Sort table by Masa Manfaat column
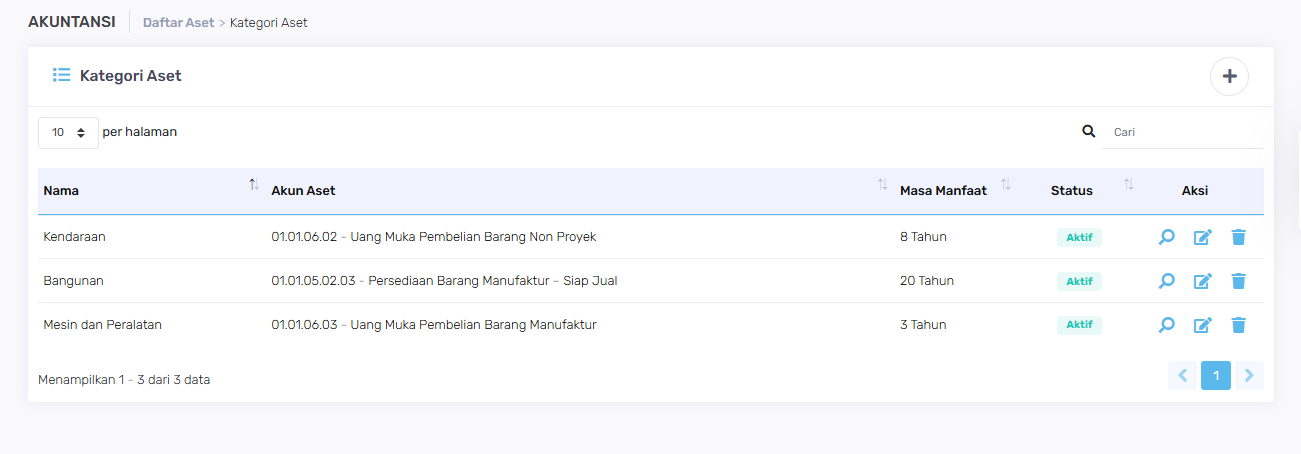 (x=1006, y=185)
